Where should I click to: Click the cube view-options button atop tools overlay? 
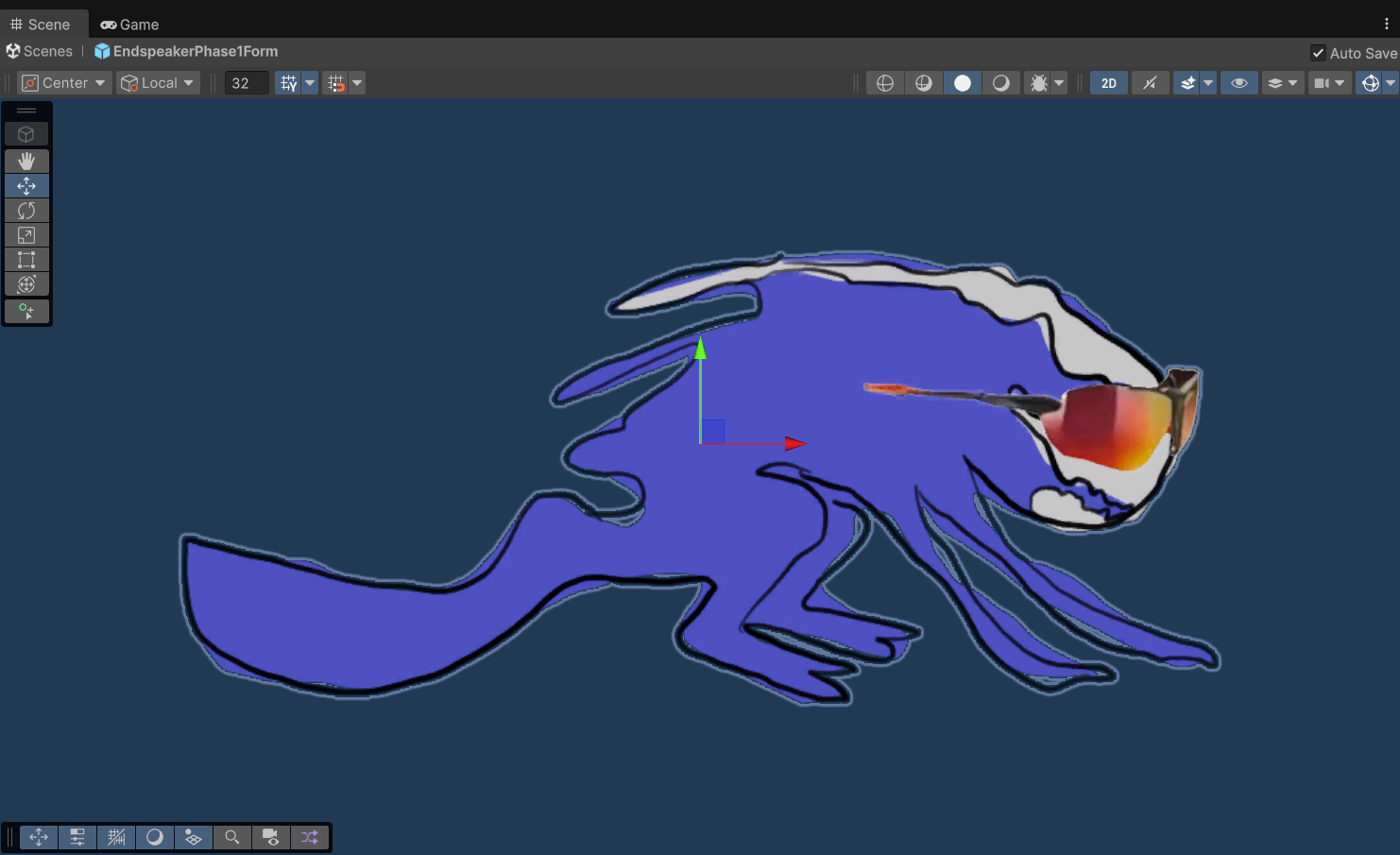(26, 134)
